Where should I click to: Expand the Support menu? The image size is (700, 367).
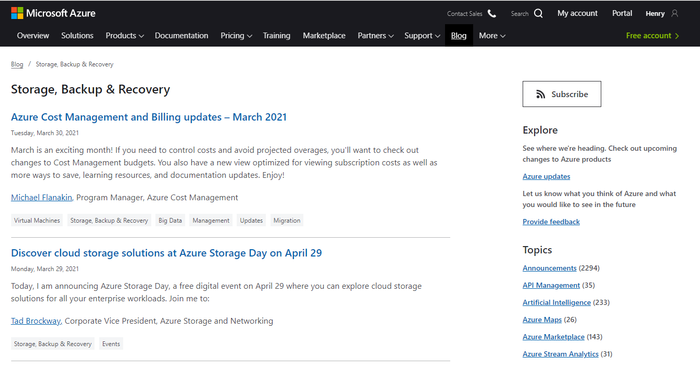click(x=422, y=36)
